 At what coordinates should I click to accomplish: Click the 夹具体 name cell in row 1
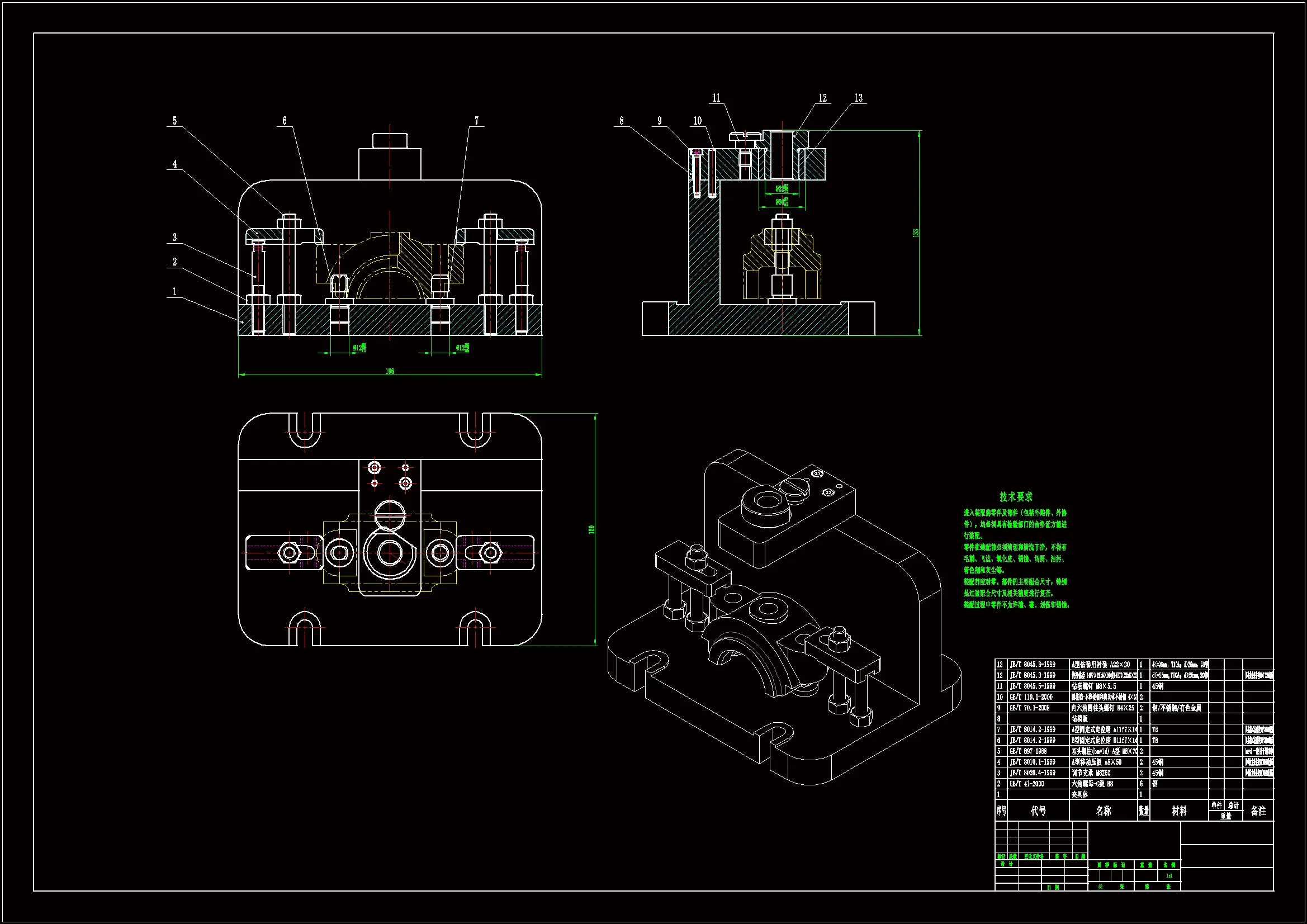coord(1079,794)
